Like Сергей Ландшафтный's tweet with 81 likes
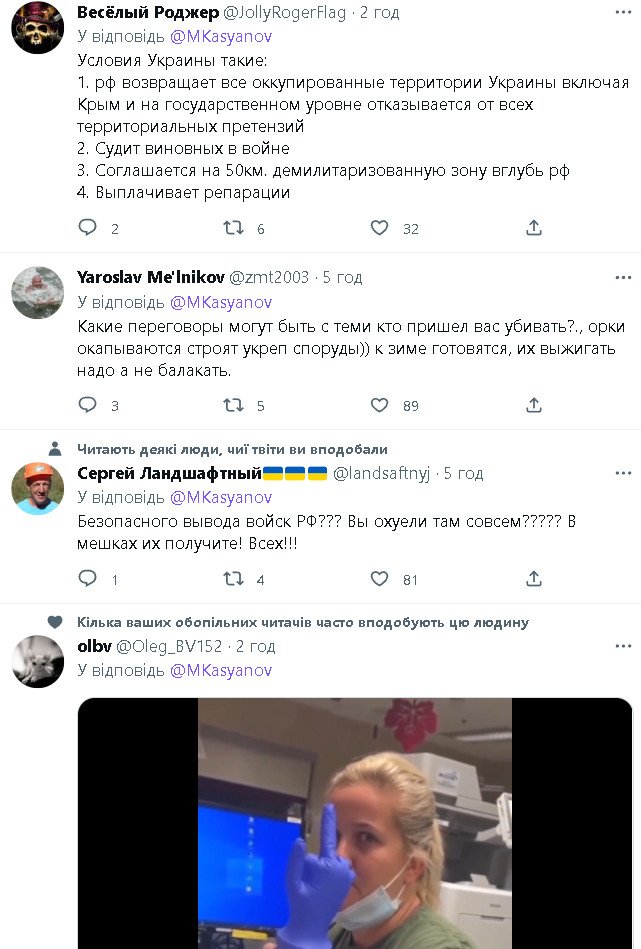641x949 pixels. [x=380, y=579]
